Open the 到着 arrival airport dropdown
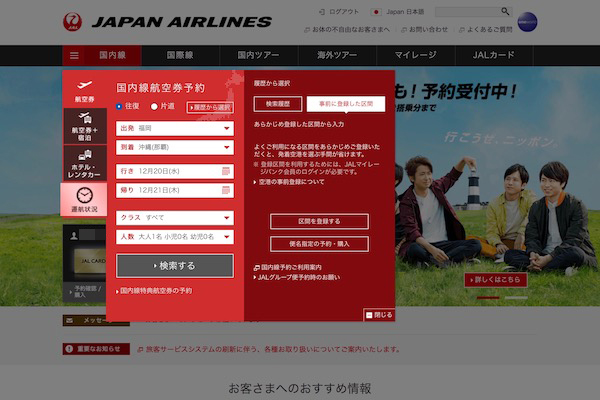This screenshot has height=400, width=600. pyautogui.click(x=175, y=147)
